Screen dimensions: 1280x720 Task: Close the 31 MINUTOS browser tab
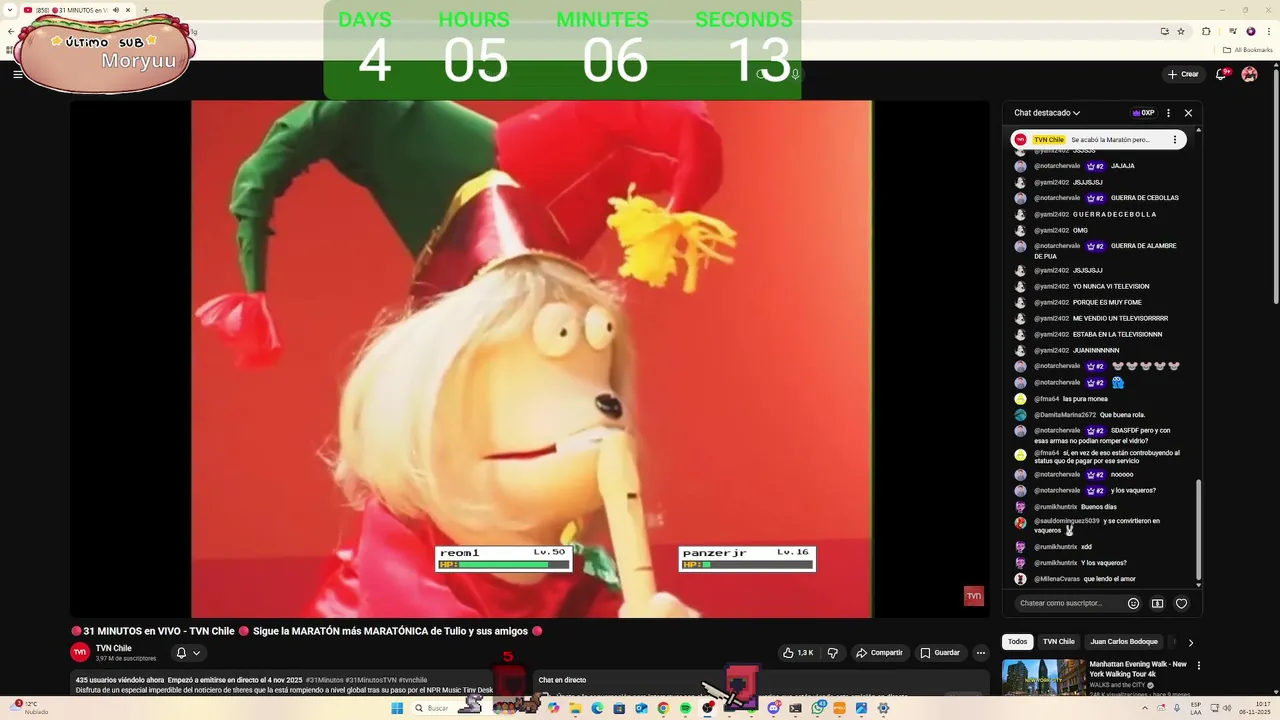(x=128, y=10)
